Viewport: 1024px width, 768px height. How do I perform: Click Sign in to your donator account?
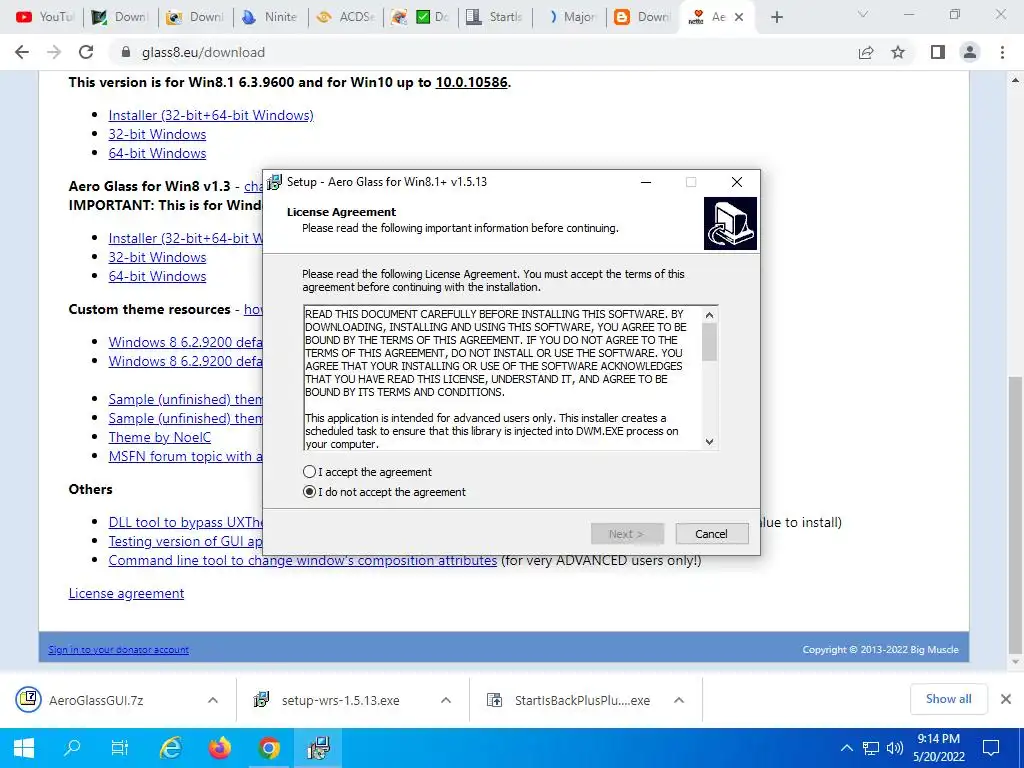[x=118, y=649]
